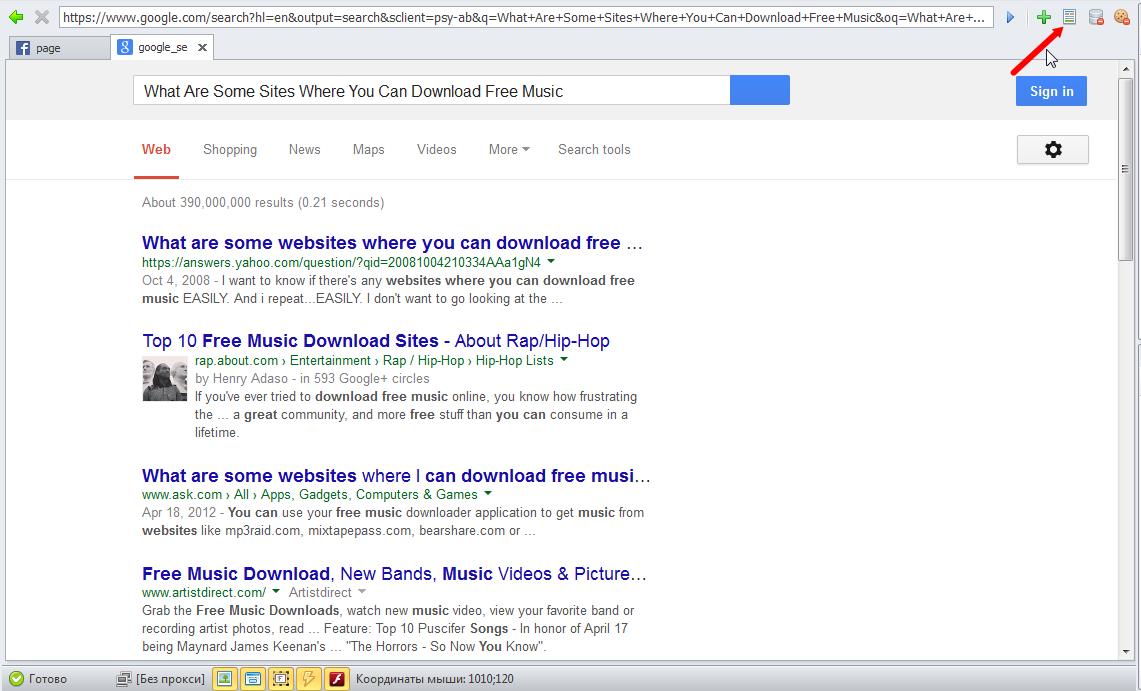Viewport: 1141px width, 691px height.
Task: Click the green back arrow
Action: [15, 17]
